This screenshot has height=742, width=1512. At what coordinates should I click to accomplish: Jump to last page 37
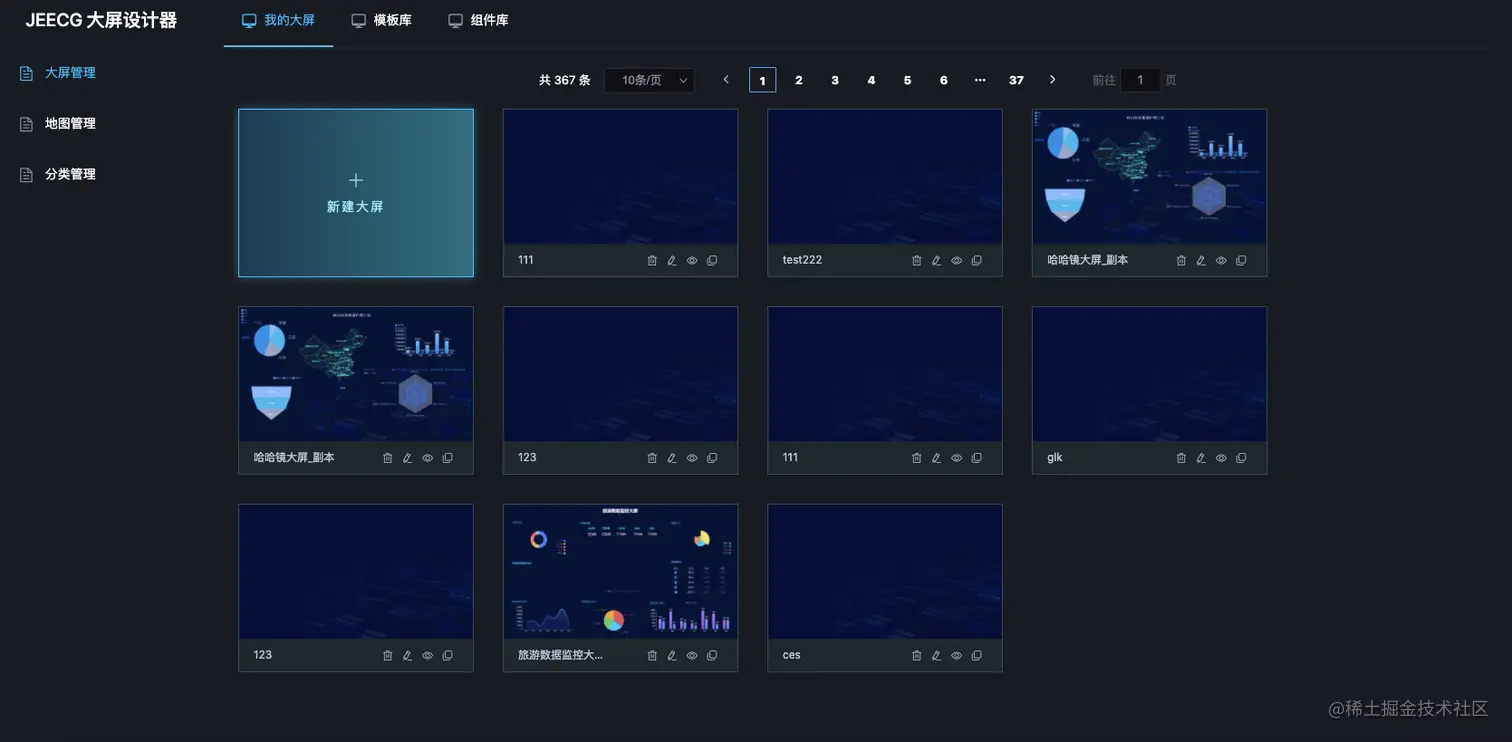[1016, 80]
